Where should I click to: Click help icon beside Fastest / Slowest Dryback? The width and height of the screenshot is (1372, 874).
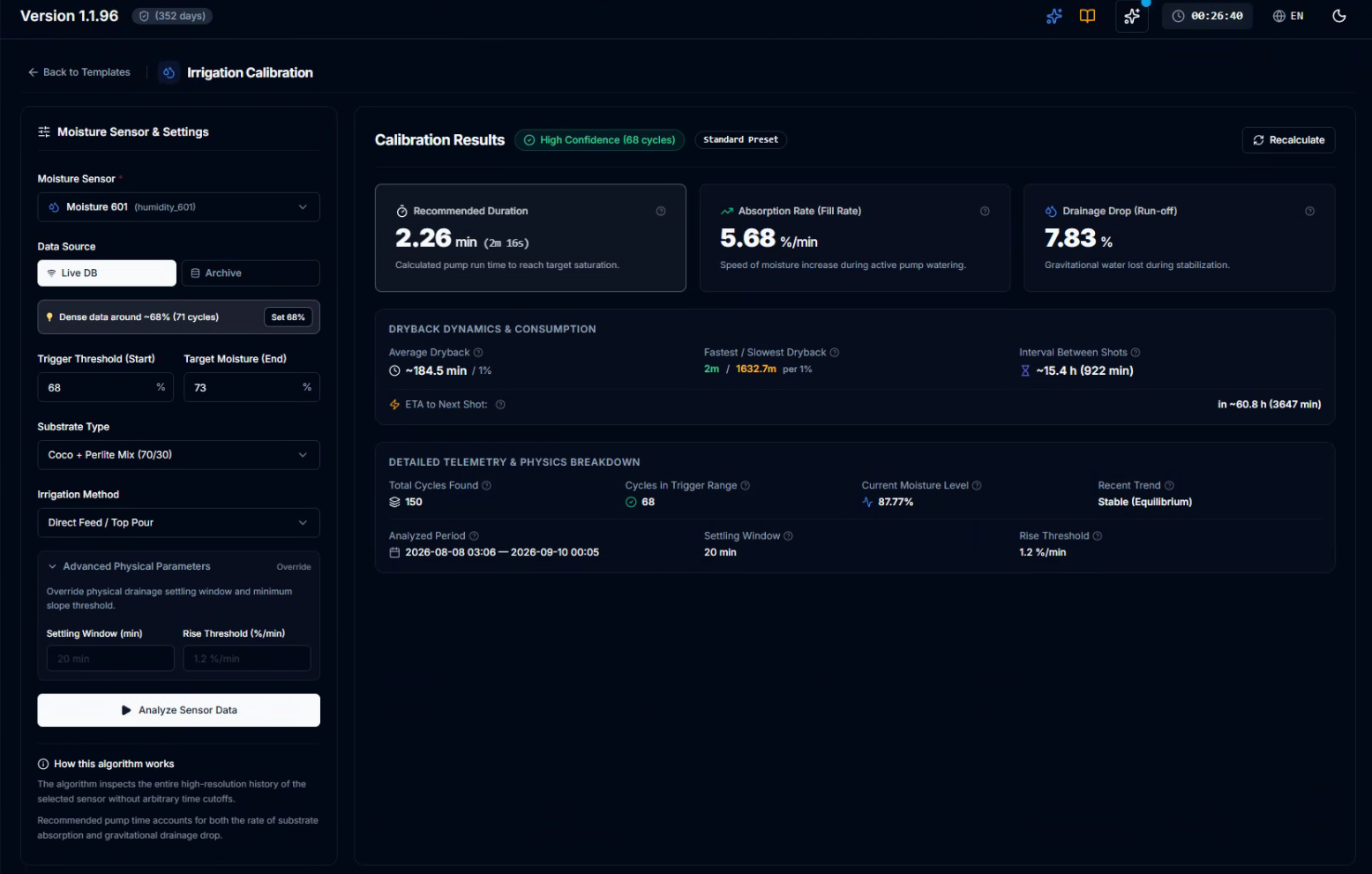[x=835, y=353]
